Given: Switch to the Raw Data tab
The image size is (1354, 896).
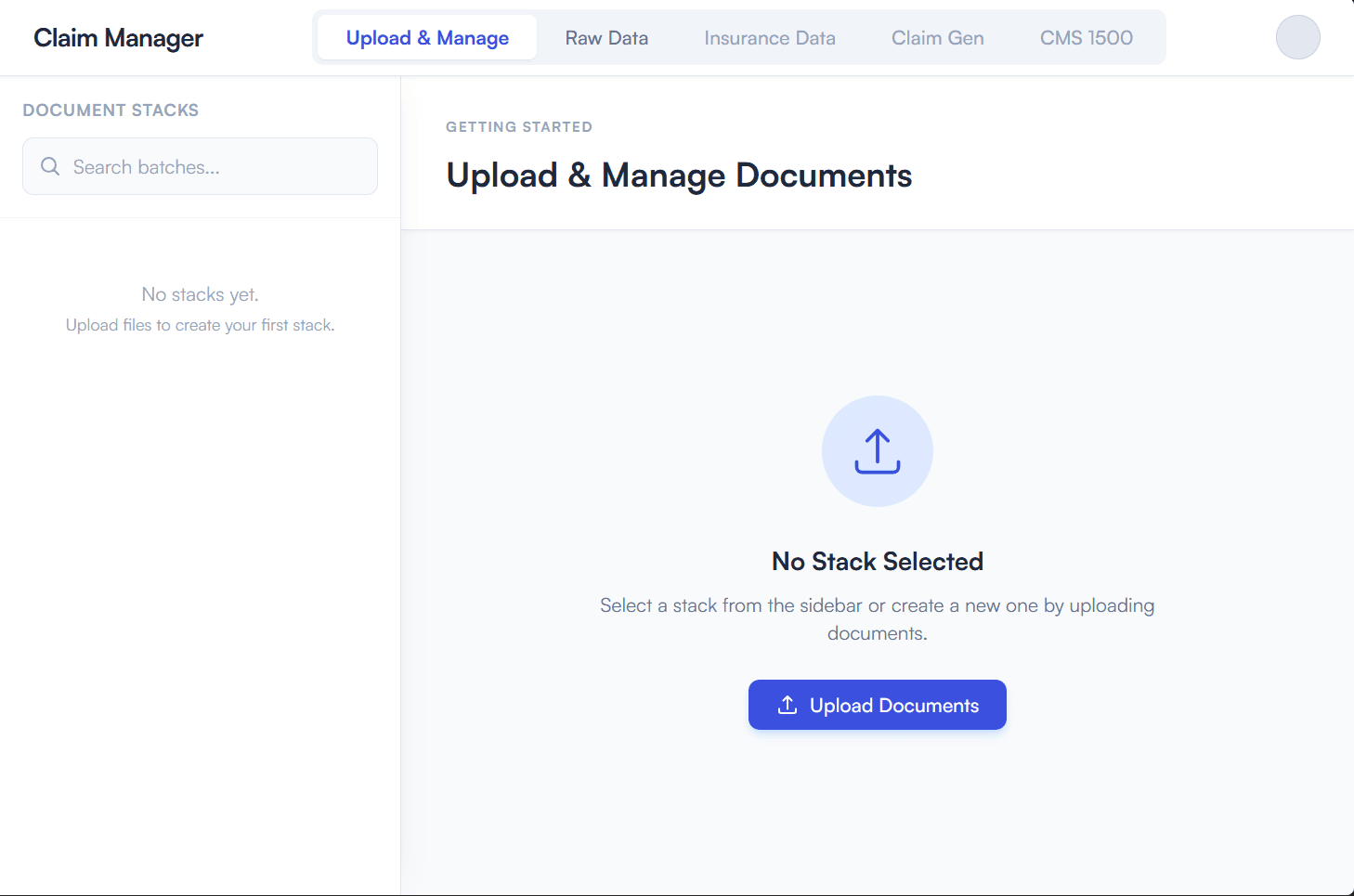Looking at the screenshot, I should coord(606,37).
